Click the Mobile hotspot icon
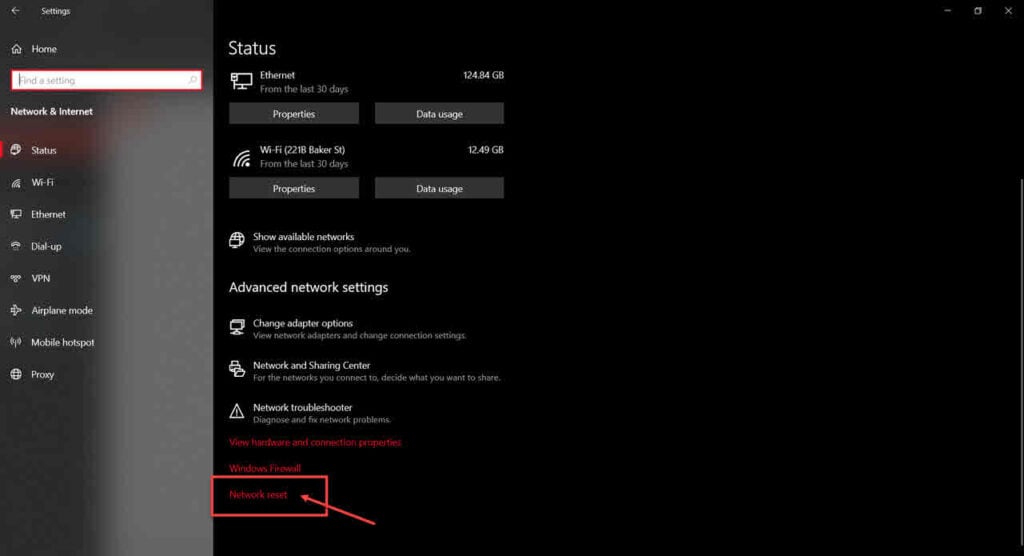1024x556 pixels. tap(16, 342)
